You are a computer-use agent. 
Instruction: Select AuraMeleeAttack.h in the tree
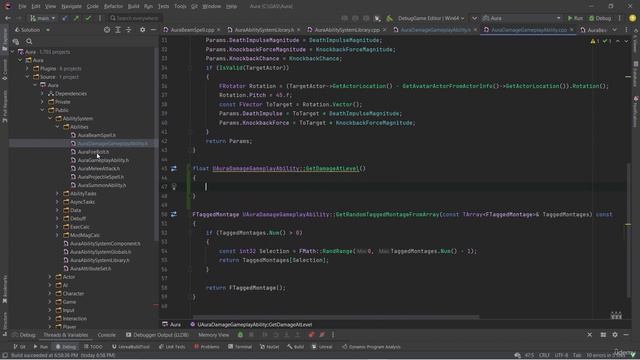(98, 169)
